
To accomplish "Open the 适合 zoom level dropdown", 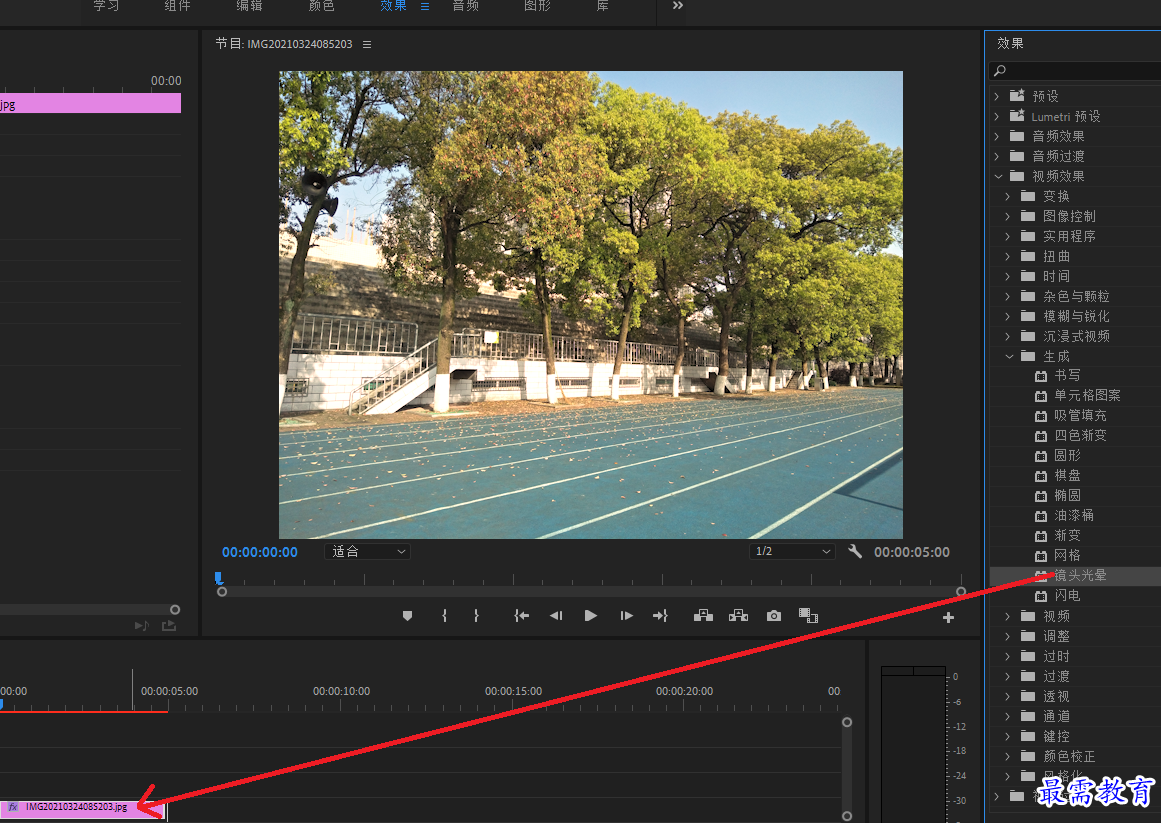I will (x=367, y=551).
